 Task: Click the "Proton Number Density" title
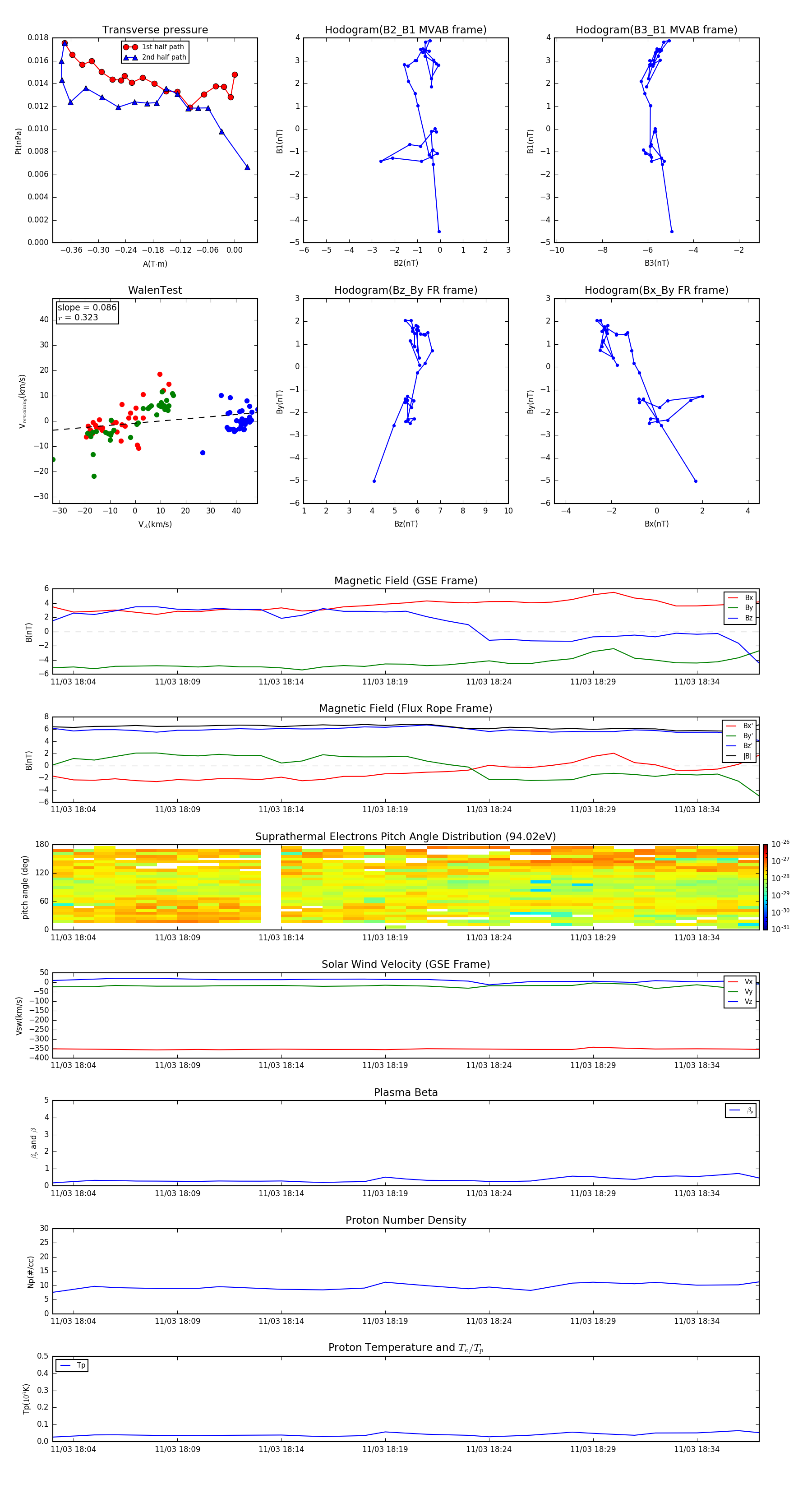coord(406,1220)
